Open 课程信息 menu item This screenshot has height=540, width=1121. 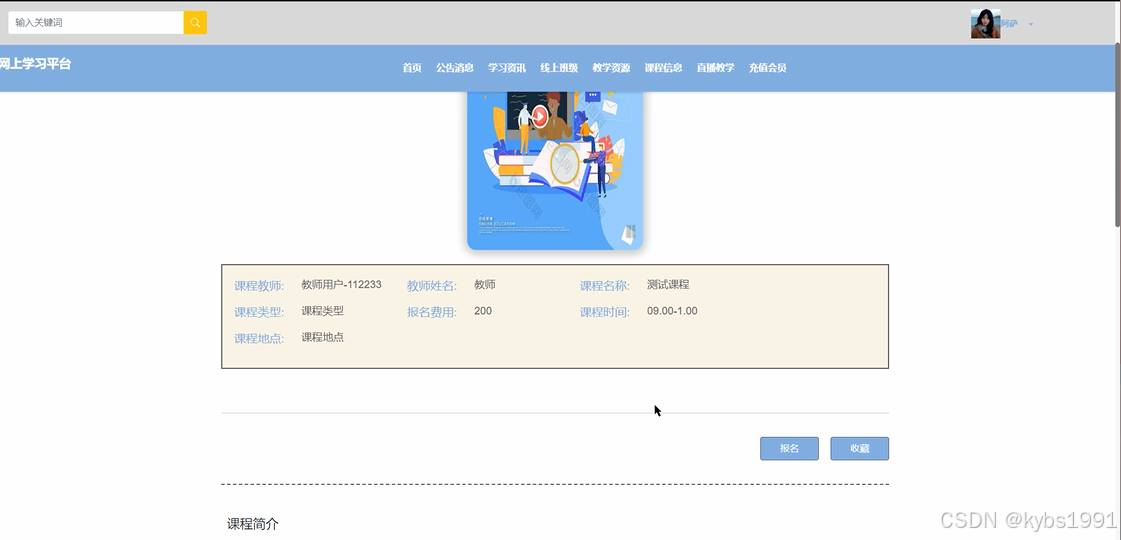point(663,68)
